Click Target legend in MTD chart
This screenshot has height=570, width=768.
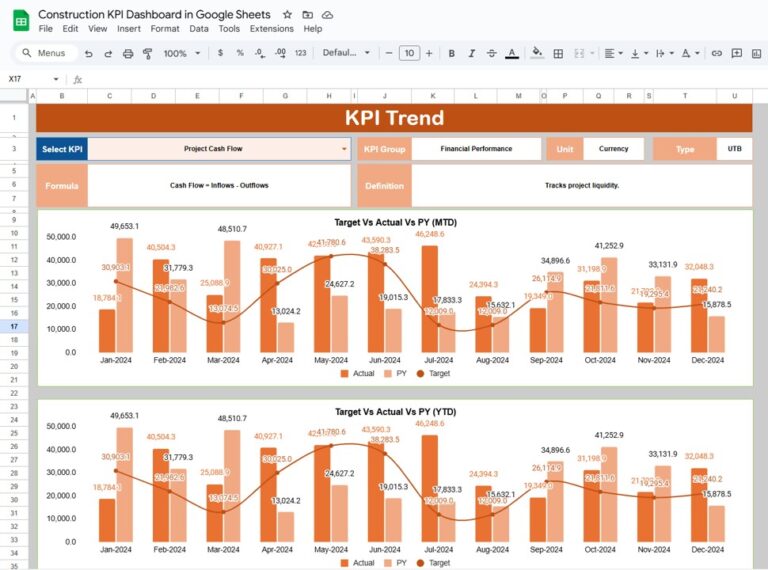(433, 373)
